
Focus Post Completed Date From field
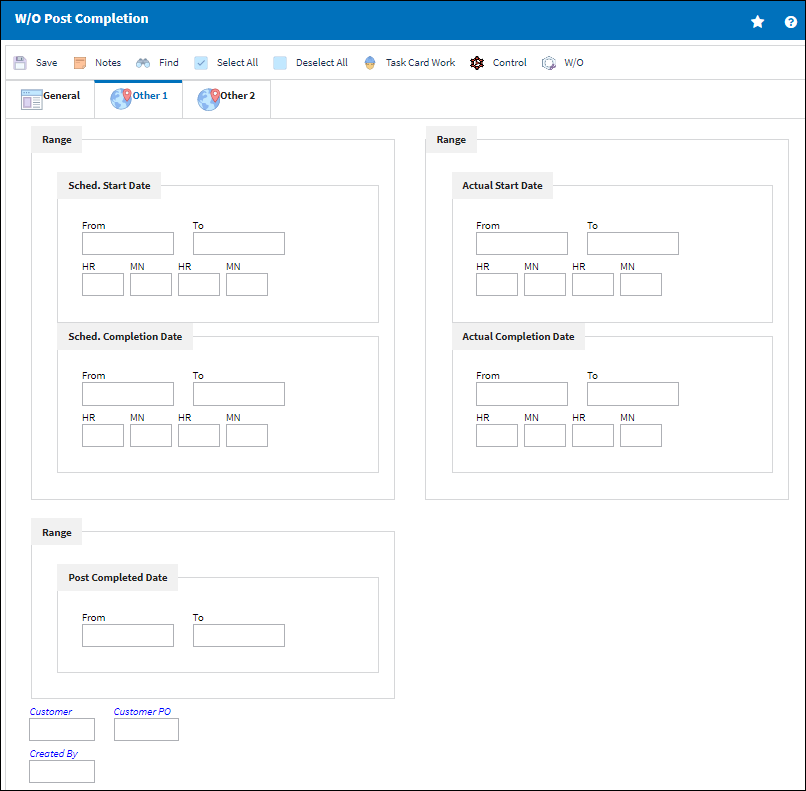(128, 636)
